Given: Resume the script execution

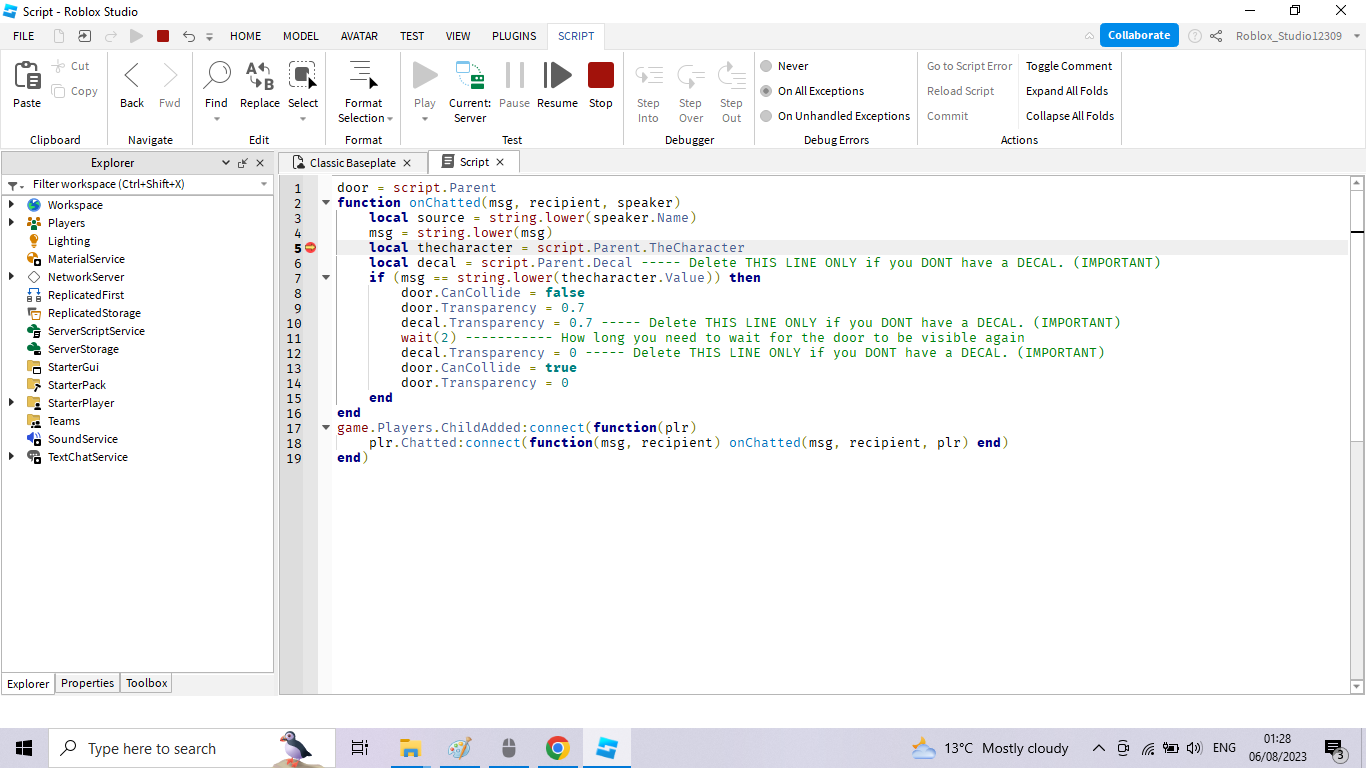Looking at the screenshot, I should (x=557, y=75).
